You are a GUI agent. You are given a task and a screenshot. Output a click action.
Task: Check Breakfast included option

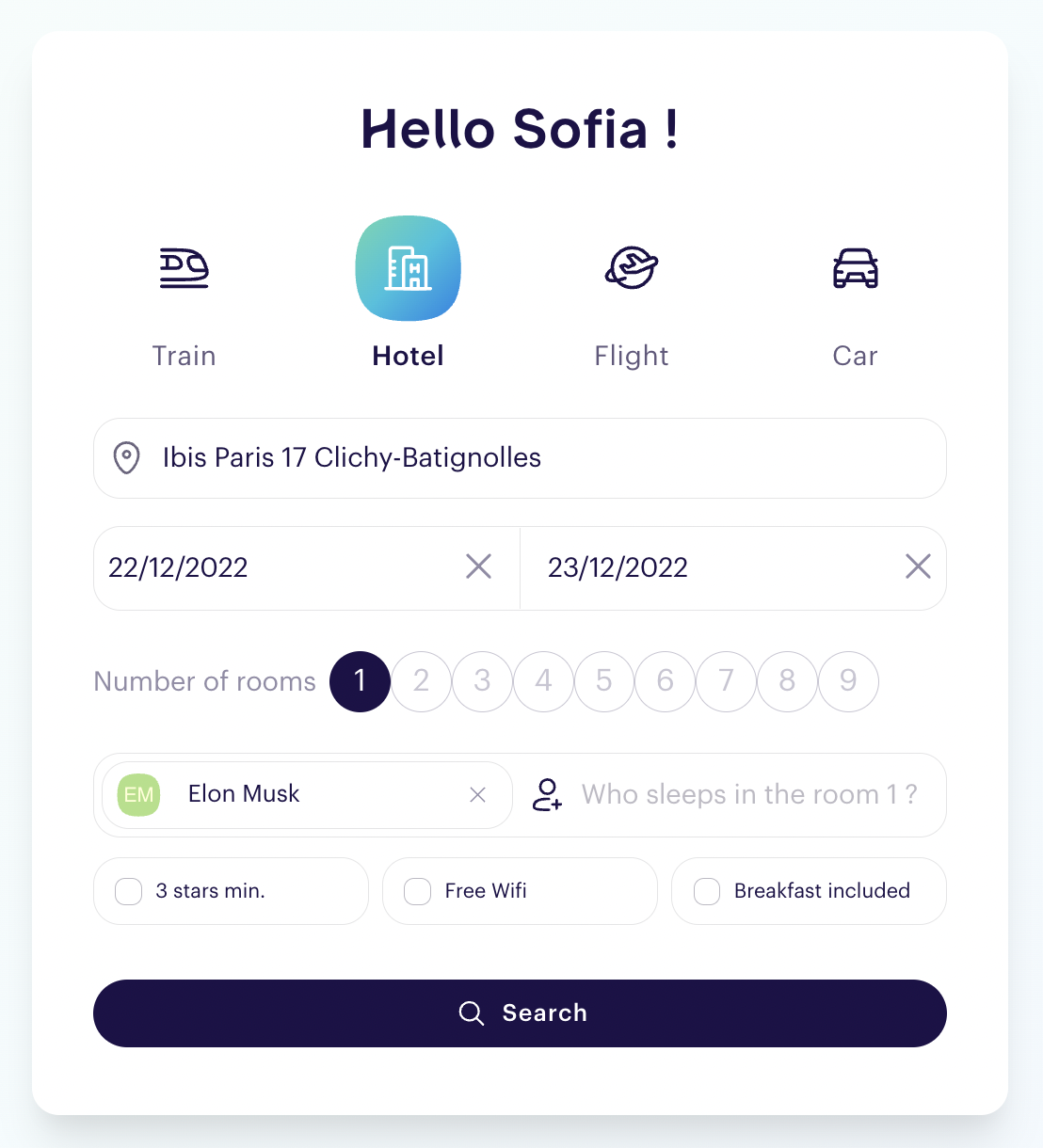coord(707,891)
